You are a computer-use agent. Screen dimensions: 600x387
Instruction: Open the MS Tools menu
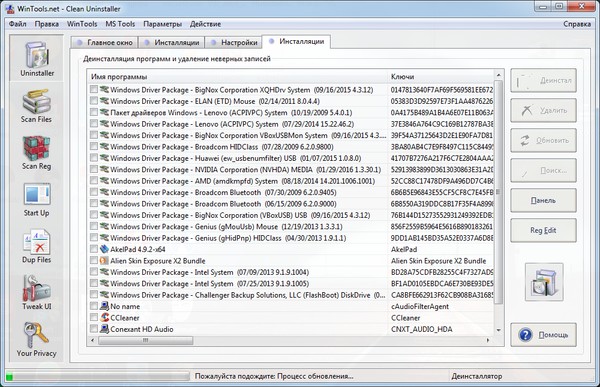coord(120,24)
